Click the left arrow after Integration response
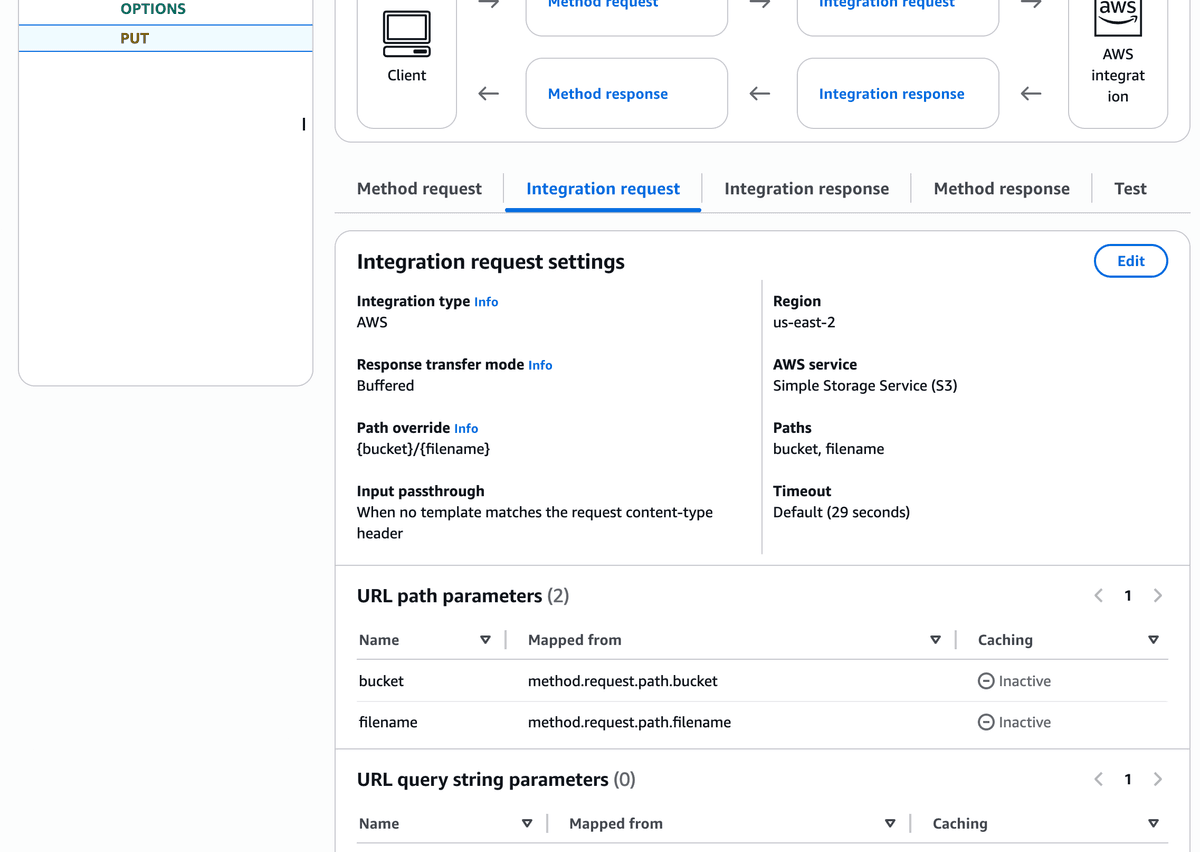This screenshot has height=852, width=1200. coord(1031,94)
